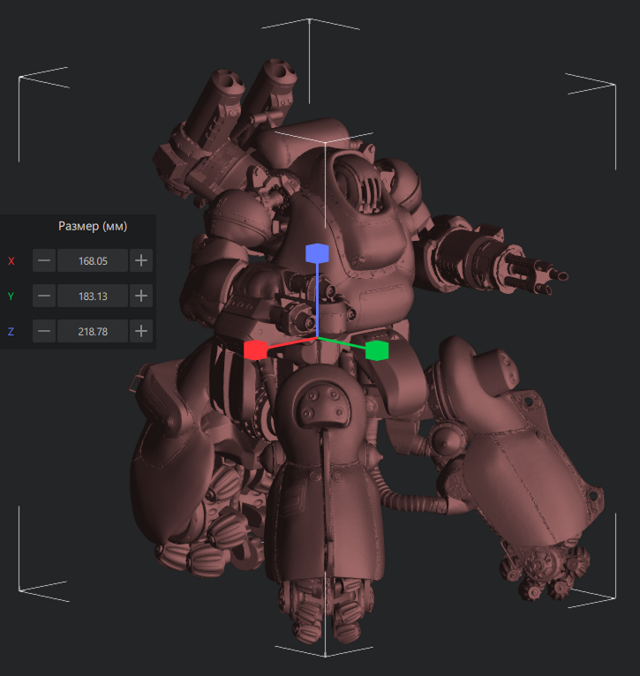The image size is (640, 676).
Task: Click the gizmo center where axes meet
Action: pos(316,340)
